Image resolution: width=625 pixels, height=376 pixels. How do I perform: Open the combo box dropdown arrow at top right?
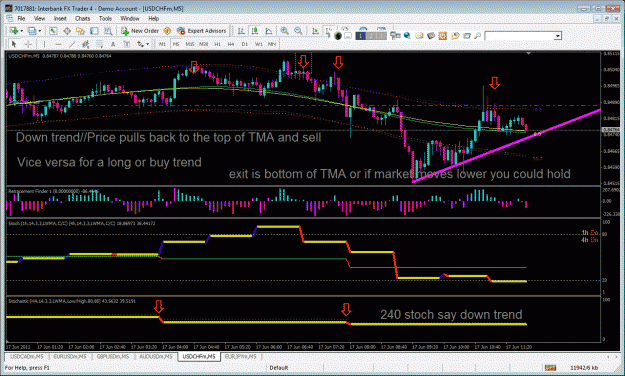point(558,36)
